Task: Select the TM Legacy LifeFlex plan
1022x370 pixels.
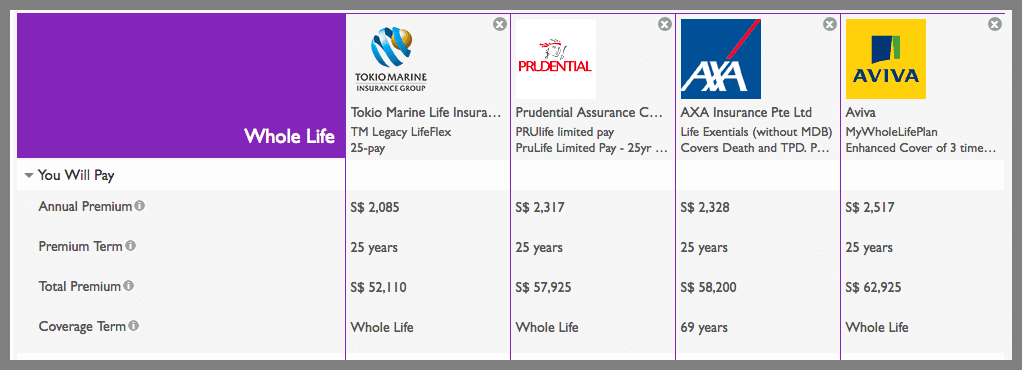Action: tap(401, 132)
